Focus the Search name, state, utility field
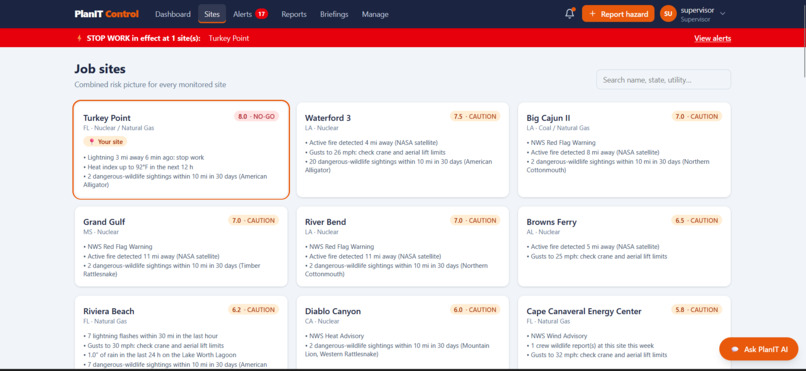 (663, 80)
